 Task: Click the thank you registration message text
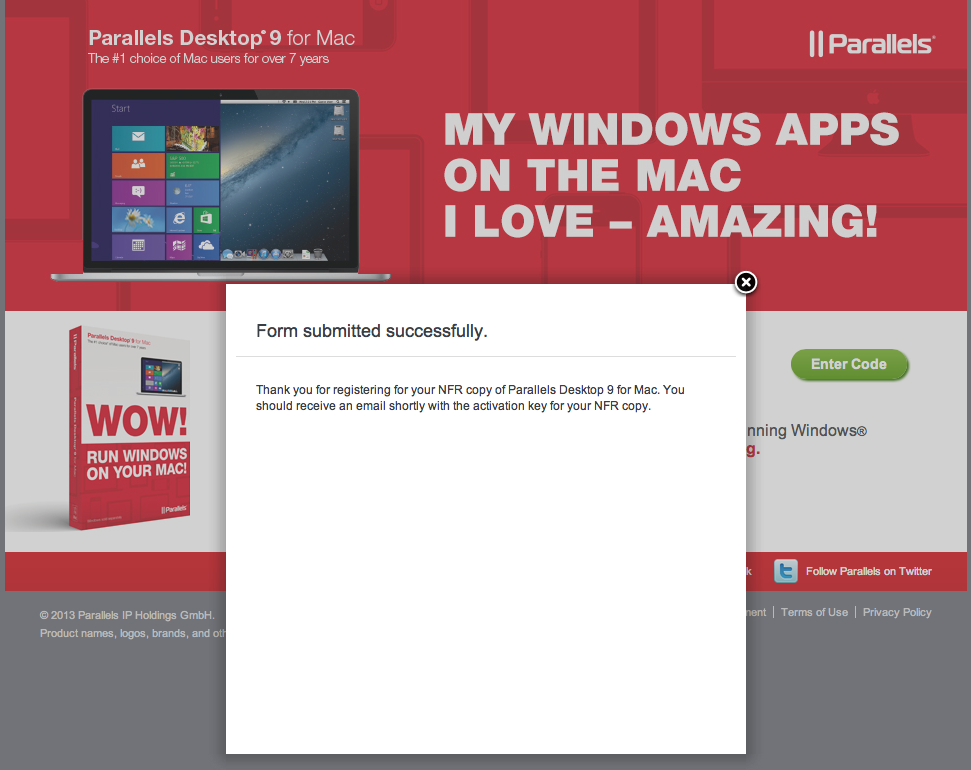tap(470, 398)
